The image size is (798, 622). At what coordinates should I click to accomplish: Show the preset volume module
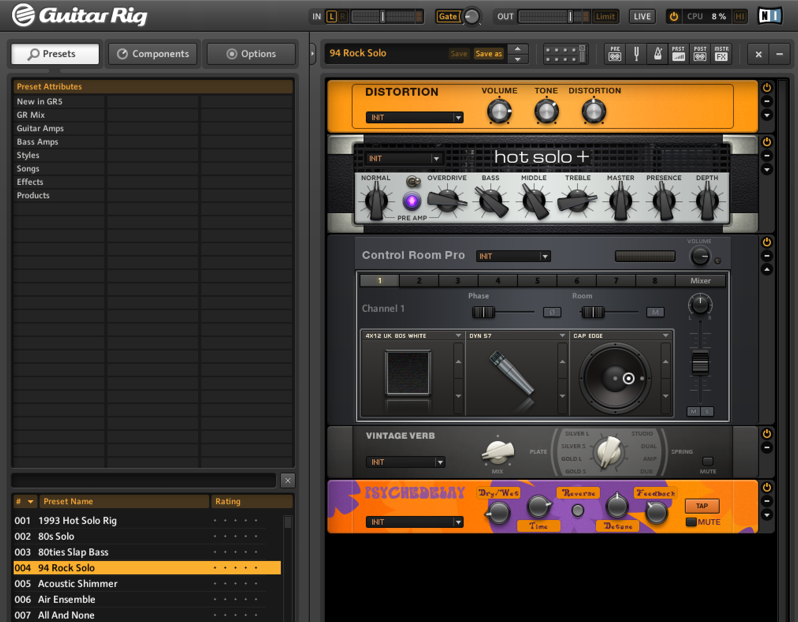[678, 53]
